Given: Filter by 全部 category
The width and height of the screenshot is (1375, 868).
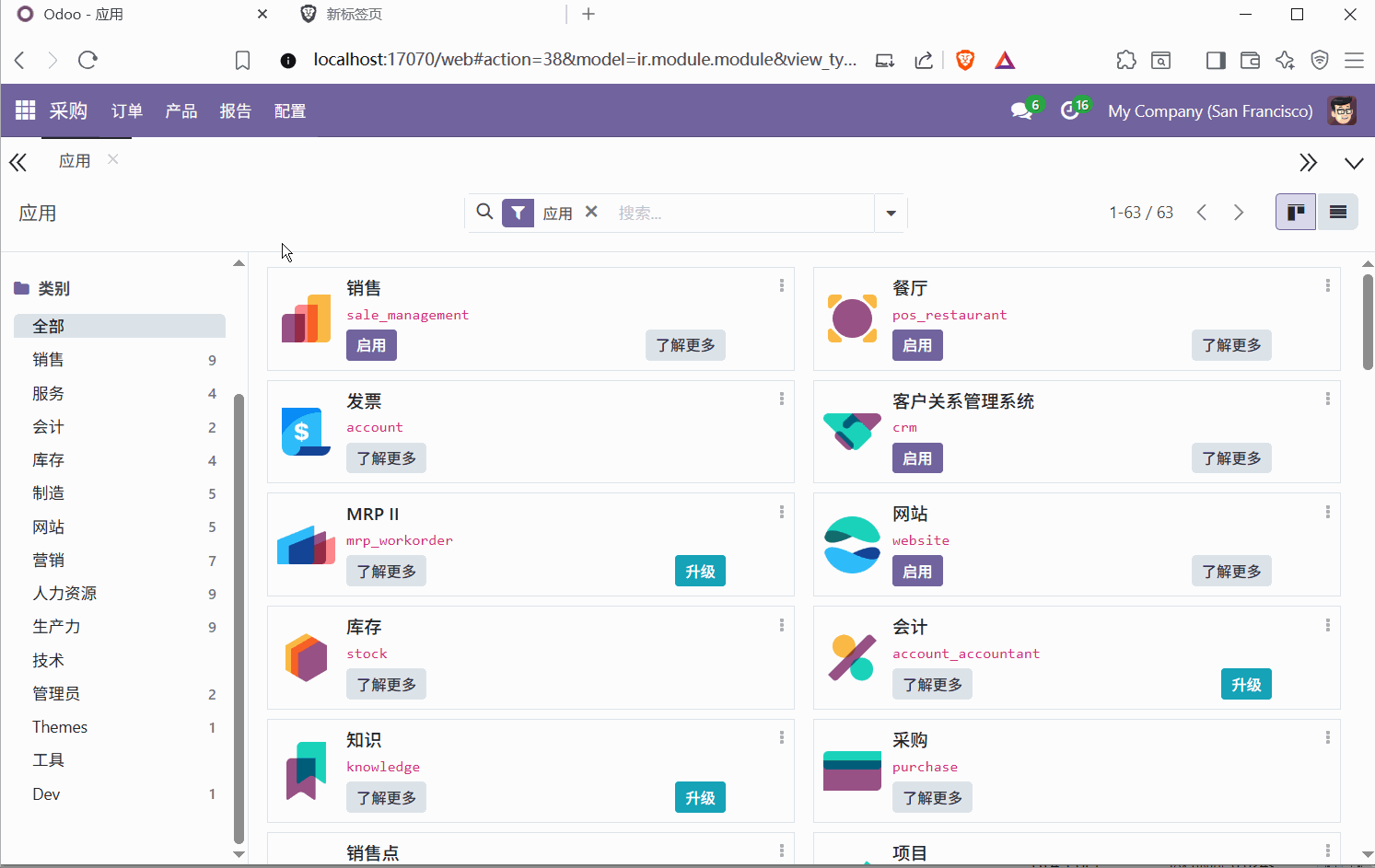Looking at the screenshot, I should click(120, 326).
